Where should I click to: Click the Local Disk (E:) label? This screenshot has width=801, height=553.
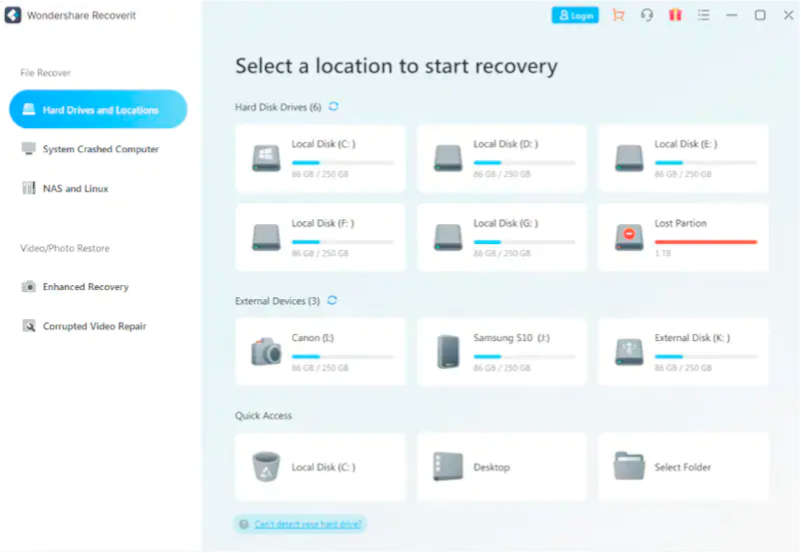tap(686, 144)
